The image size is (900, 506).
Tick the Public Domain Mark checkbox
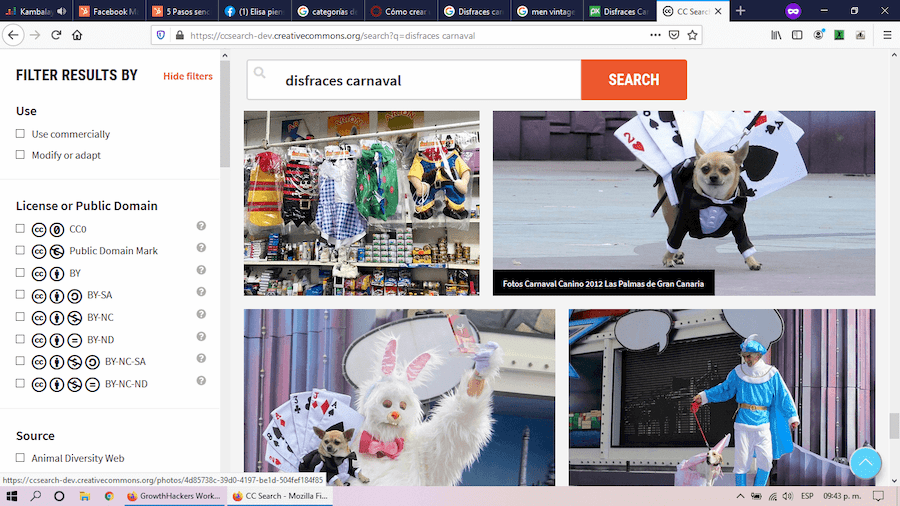coord(21,251)
